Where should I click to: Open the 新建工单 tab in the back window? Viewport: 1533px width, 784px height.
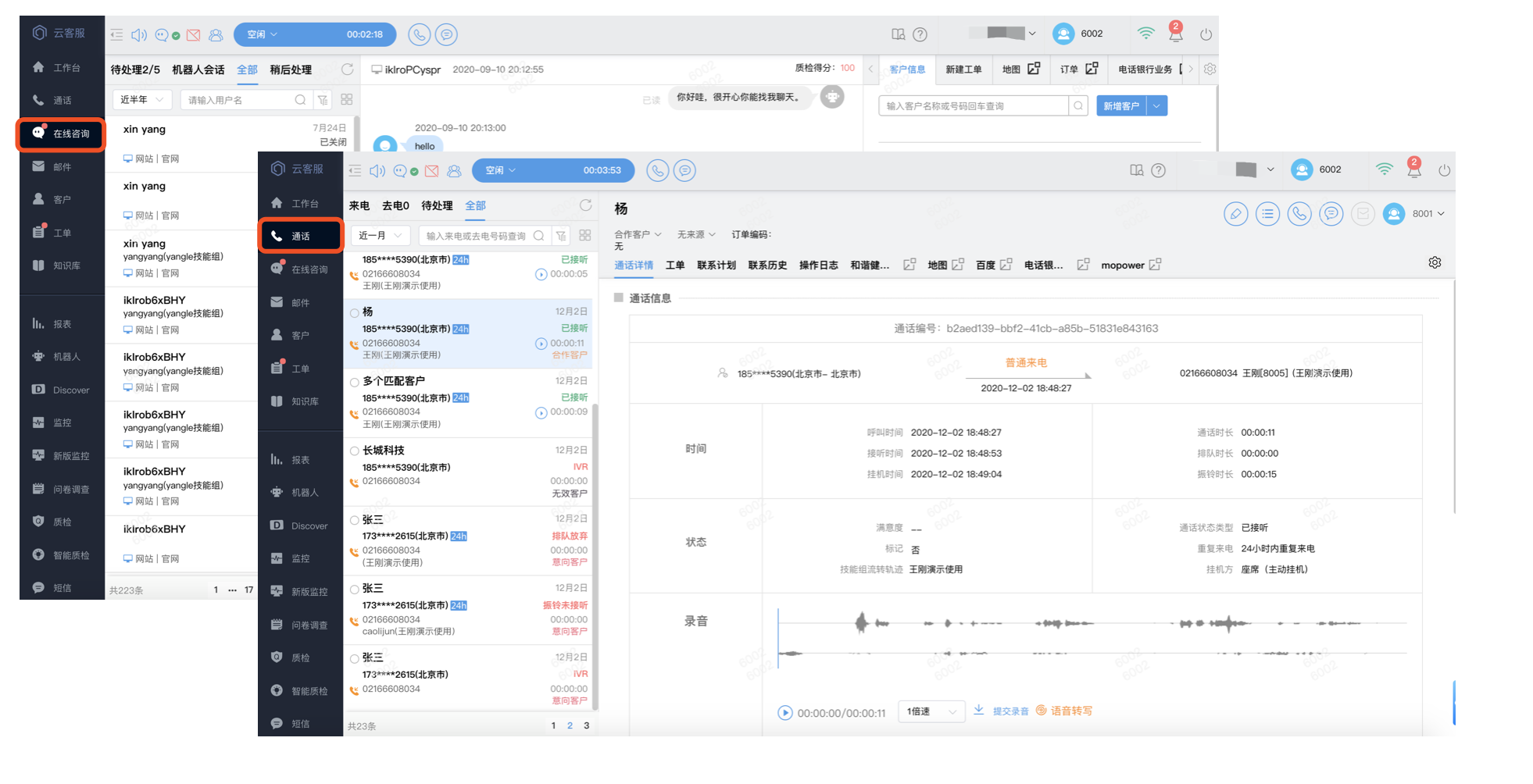(963, 69)
